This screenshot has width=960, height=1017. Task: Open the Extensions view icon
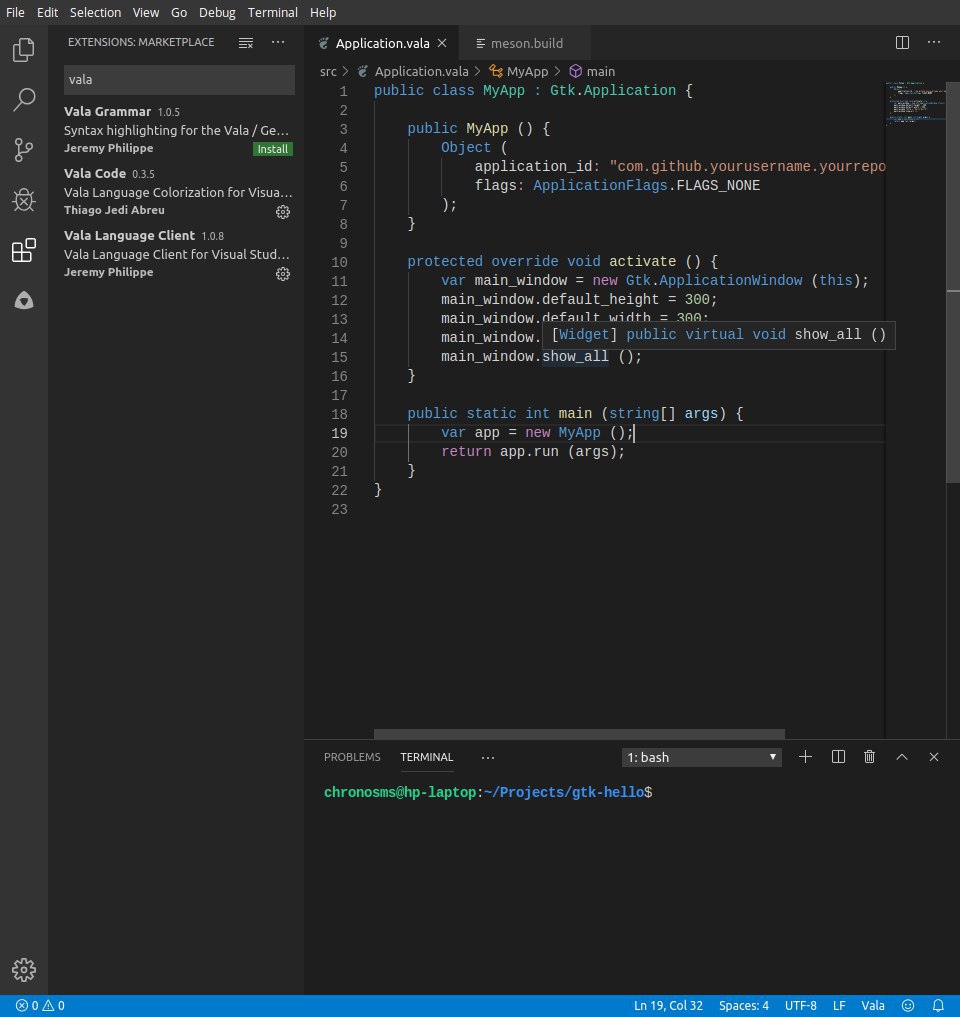pos(24,250)
